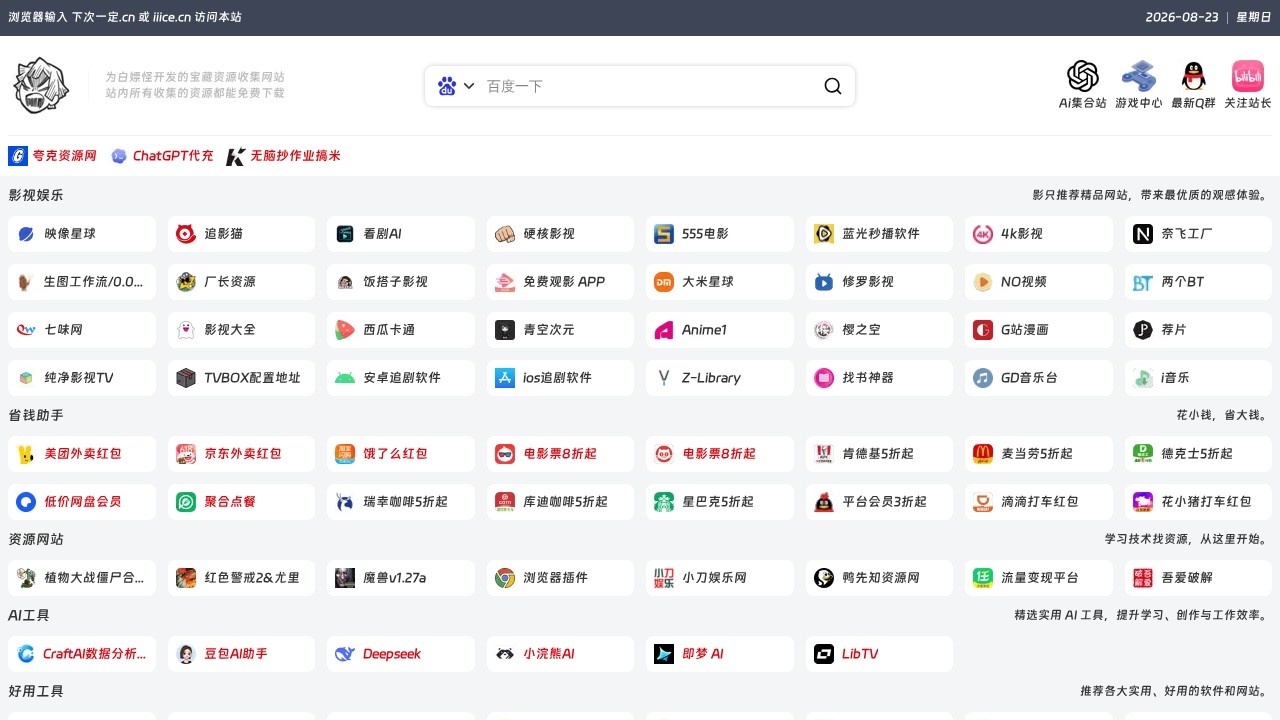Open the ios追剧软件 card
Screen dimensions: 1280x720
(x=560, y=378)
